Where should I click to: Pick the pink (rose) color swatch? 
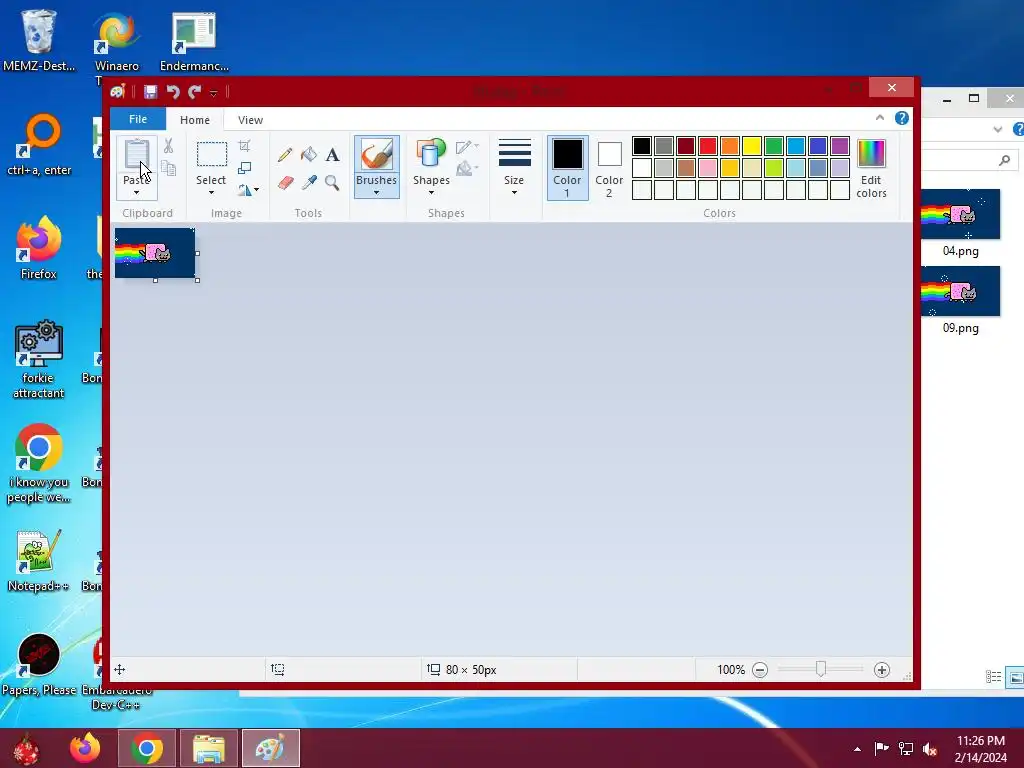708,168
